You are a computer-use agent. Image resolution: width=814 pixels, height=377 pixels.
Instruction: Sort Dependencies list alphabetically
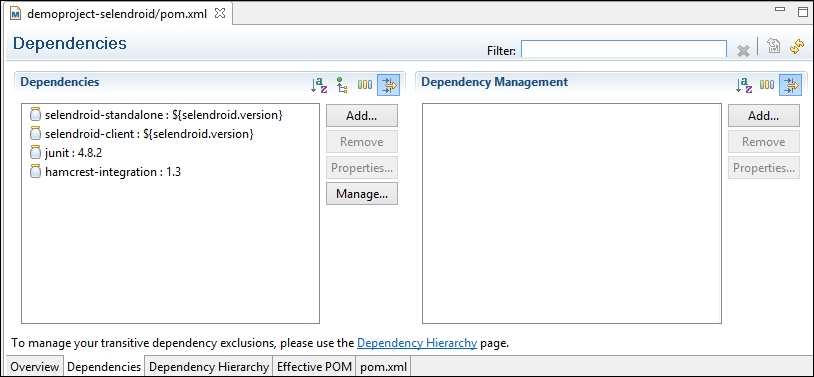319,85
